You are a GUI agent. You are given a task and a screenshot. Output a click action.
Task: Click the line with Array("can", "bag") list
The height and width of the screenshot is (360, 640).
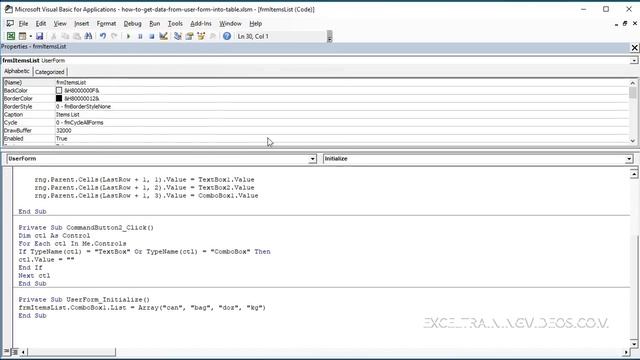point(142,308)
